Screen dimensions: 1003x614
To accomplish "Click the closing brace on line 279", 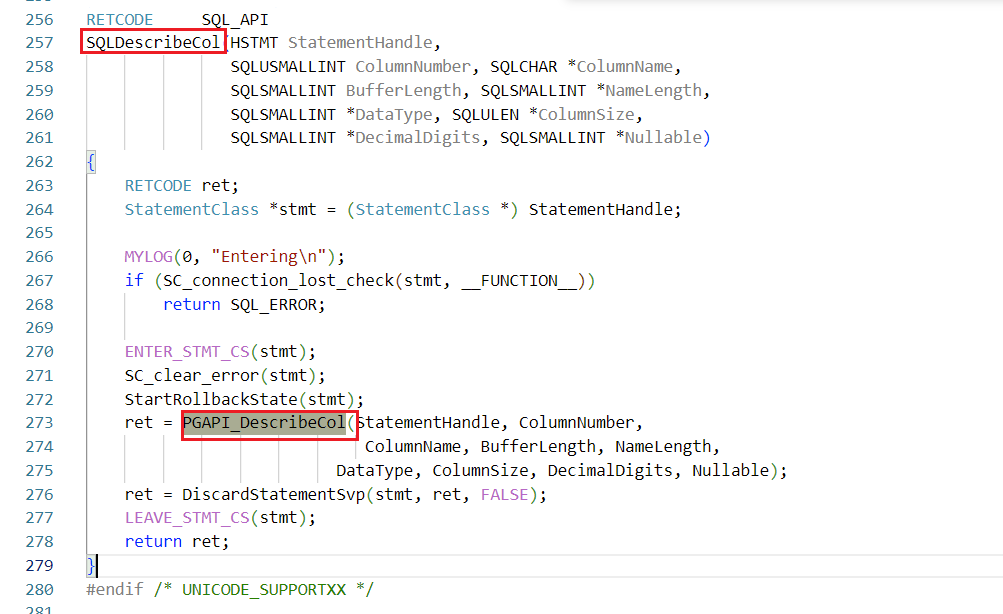I will [x=91, y=566].
